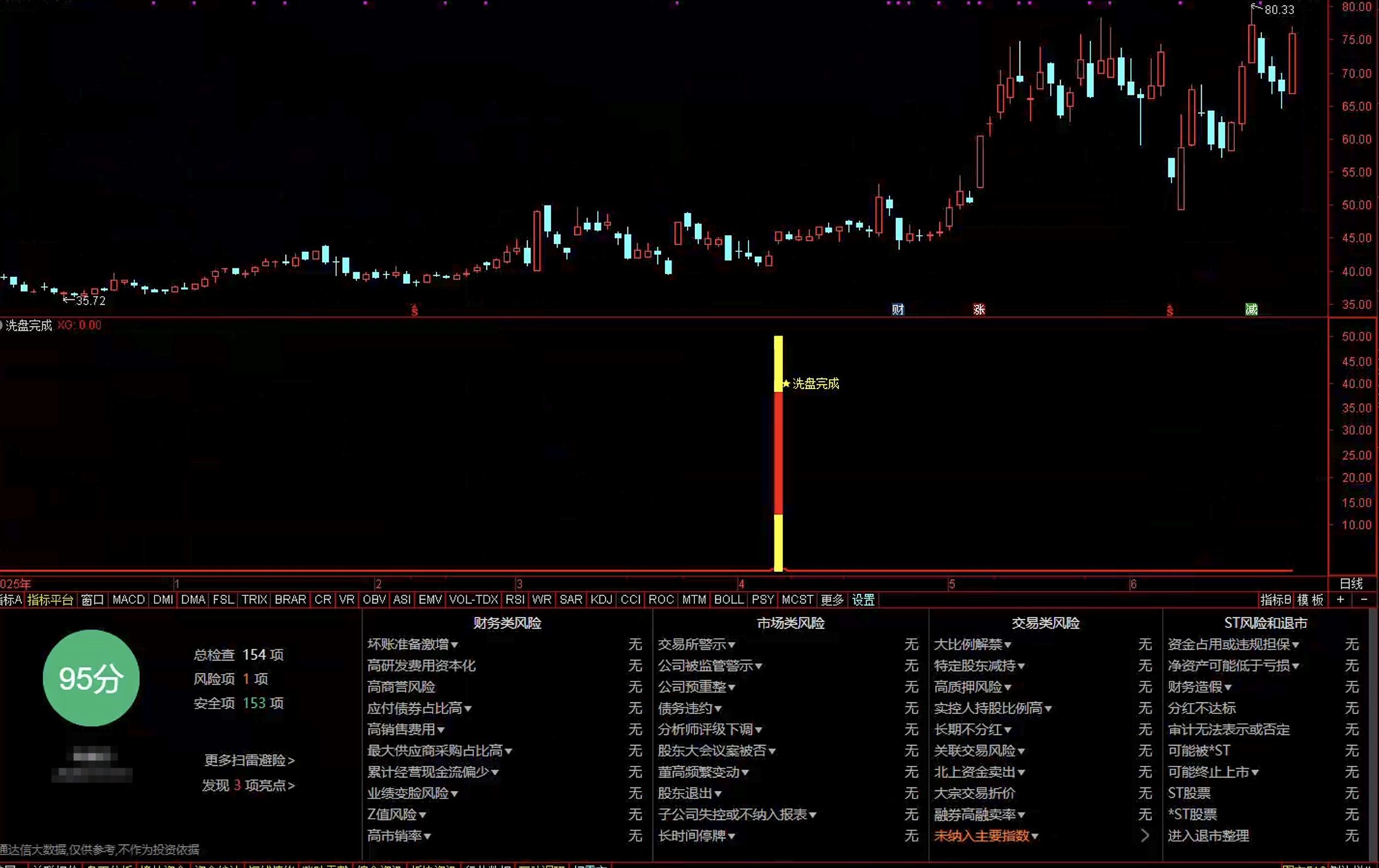Open the 窗口 tab
This screenshot has width=1379, height=868.
(93, 599)
